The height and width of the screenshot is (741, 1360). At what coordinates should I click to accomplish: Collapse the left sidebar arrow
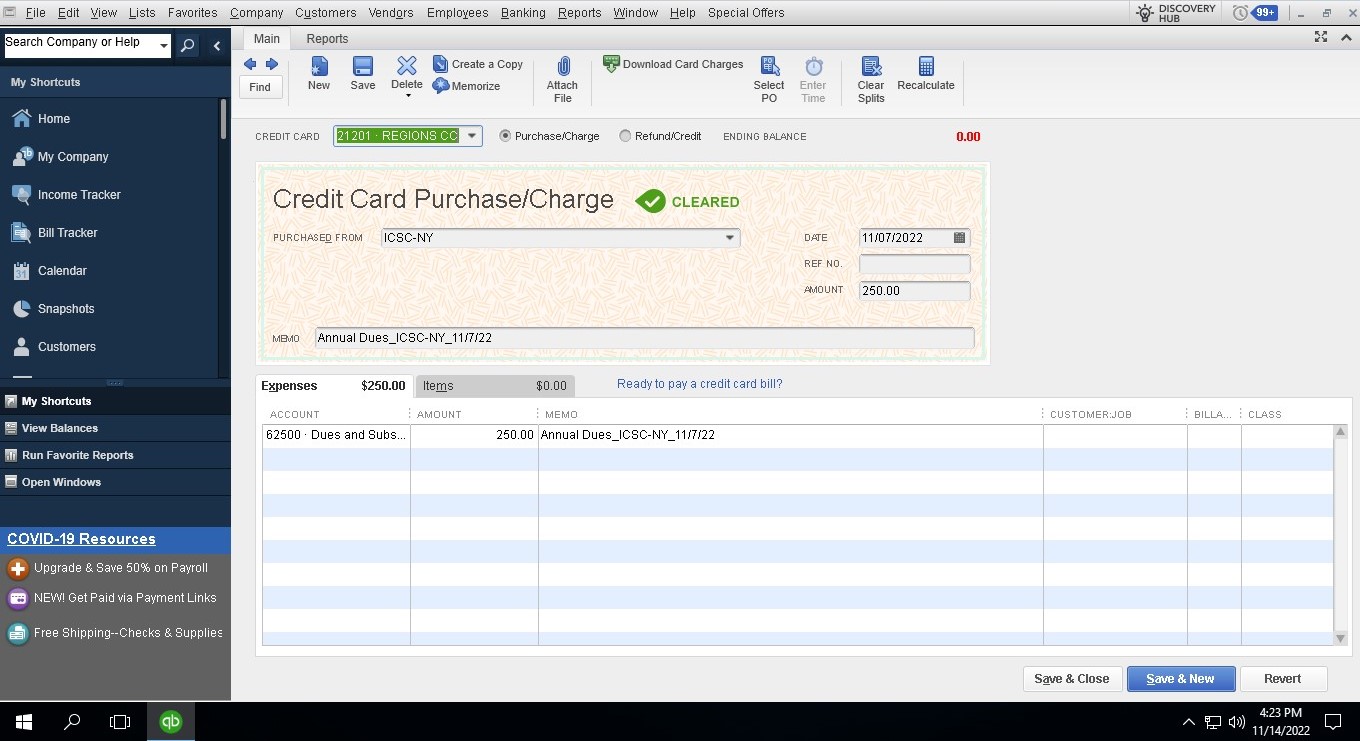[x=217, y=46]
